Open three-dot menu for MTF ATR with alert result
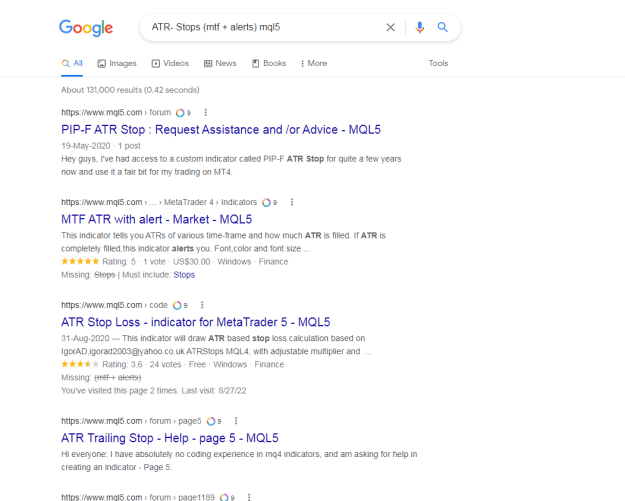The width and height of the screenshot is (625, 501). pos(292,202)
